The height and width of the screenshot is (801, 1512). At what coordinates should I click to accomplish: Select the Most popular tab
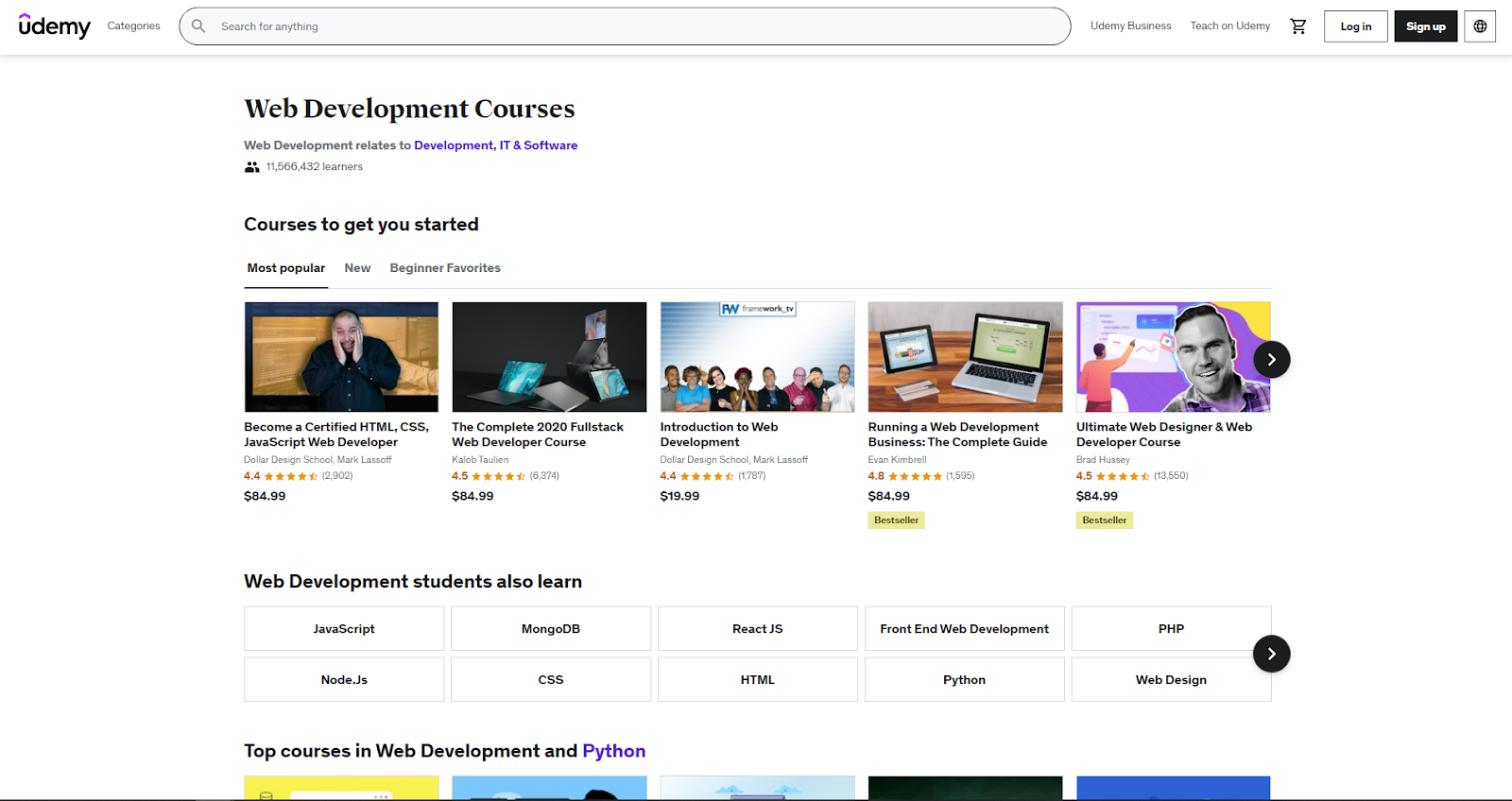point(286,268)
